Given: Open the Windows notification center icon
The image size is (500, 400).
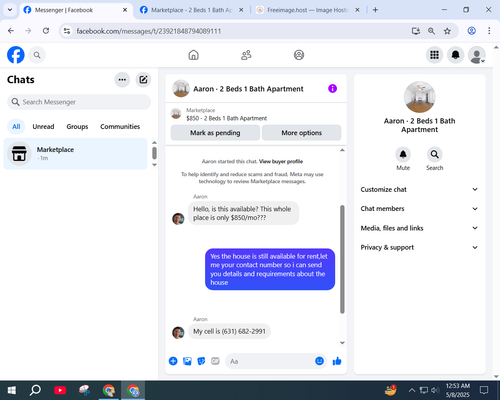Looking at the screenshot, I should pyautogui.click(x=484, y=390).
